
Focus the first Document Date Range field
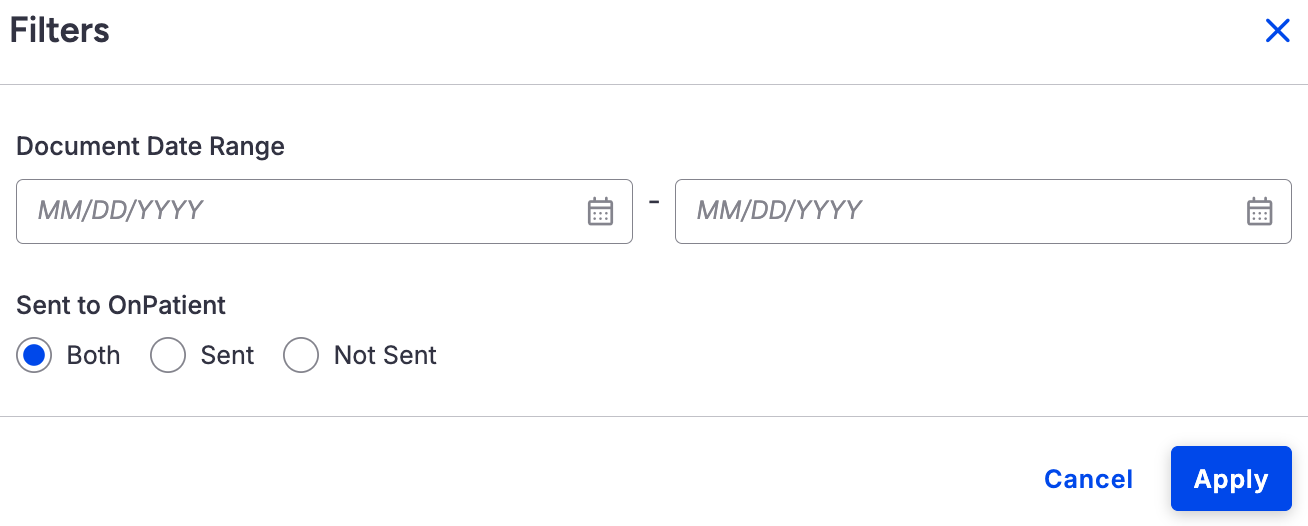click(324, 211)
